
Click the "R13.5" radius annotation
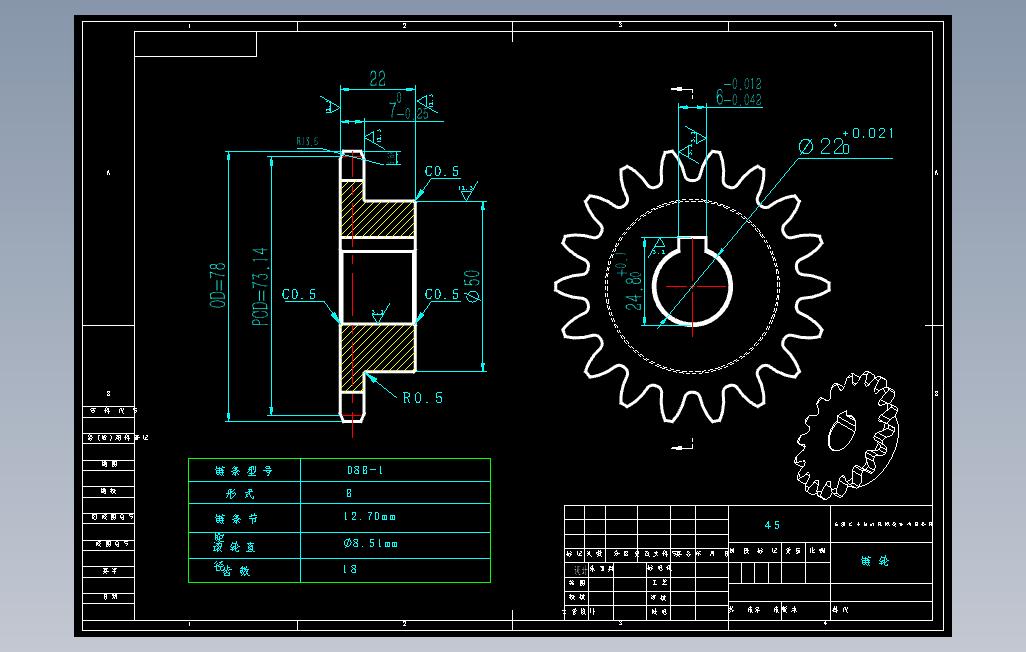point(307,141)
